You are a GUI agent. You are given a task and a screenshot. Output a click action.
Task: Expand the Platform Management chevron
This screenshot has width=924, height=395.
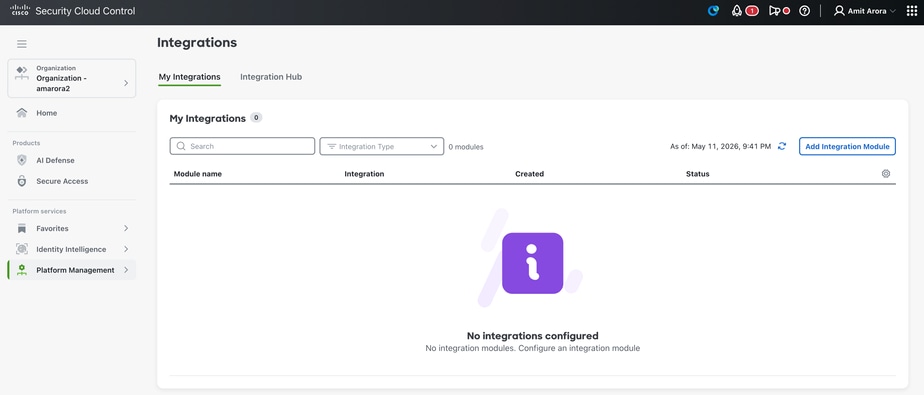click(x=126, y=270)
